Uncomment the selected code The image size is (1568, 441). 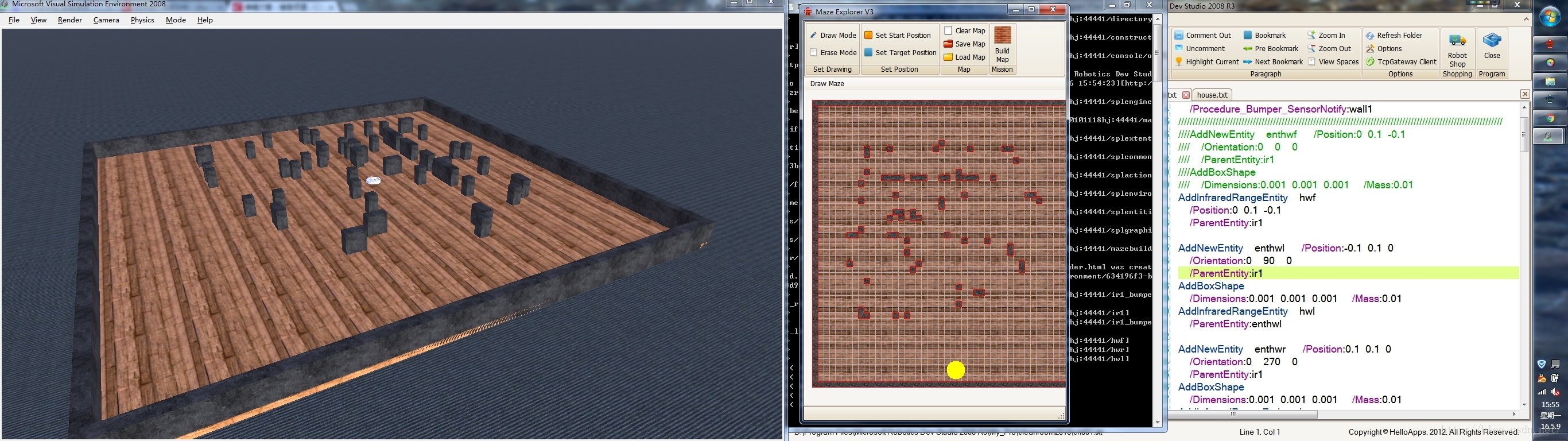tap(1199, 49)
